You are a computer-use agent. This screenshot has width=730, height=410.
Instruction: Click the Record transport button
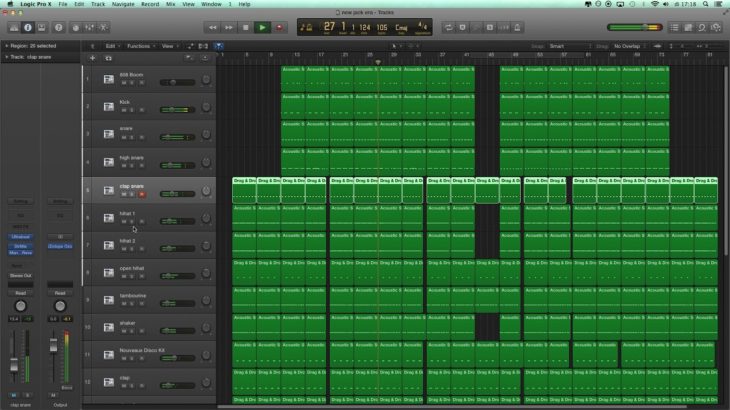pyautogui.click(x=279, y=27)
